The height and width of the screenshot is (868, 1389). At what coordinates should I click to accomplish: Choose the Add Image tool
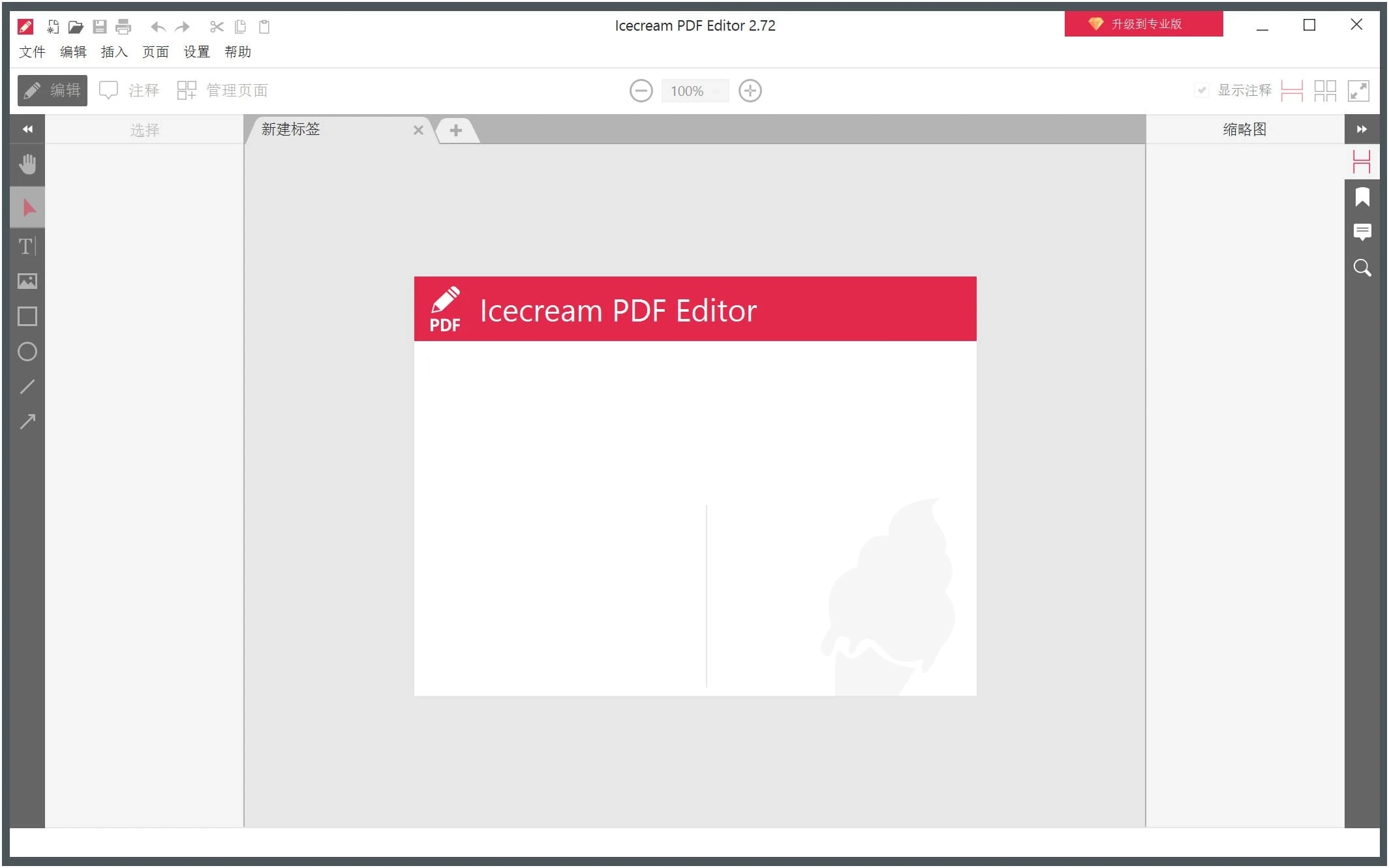pyautogui.click(x=27, y=281)
